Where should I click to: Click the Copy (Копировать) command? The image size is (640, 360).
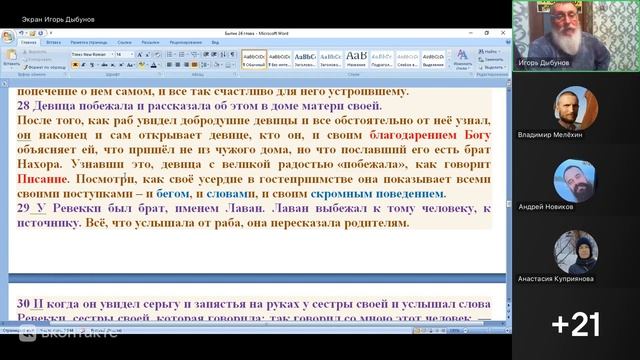[38, 60]
